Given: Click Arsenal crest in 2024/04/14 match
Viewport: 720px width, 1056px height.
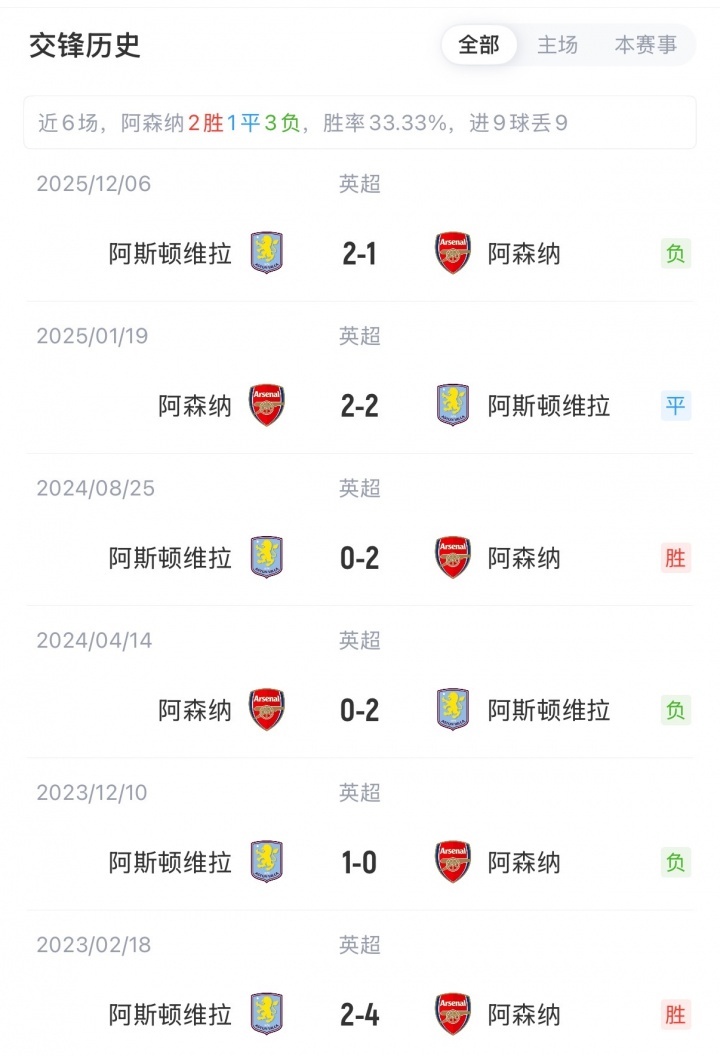Looking at the screenshot, I should pyautogui.click(x=266, y=710).
